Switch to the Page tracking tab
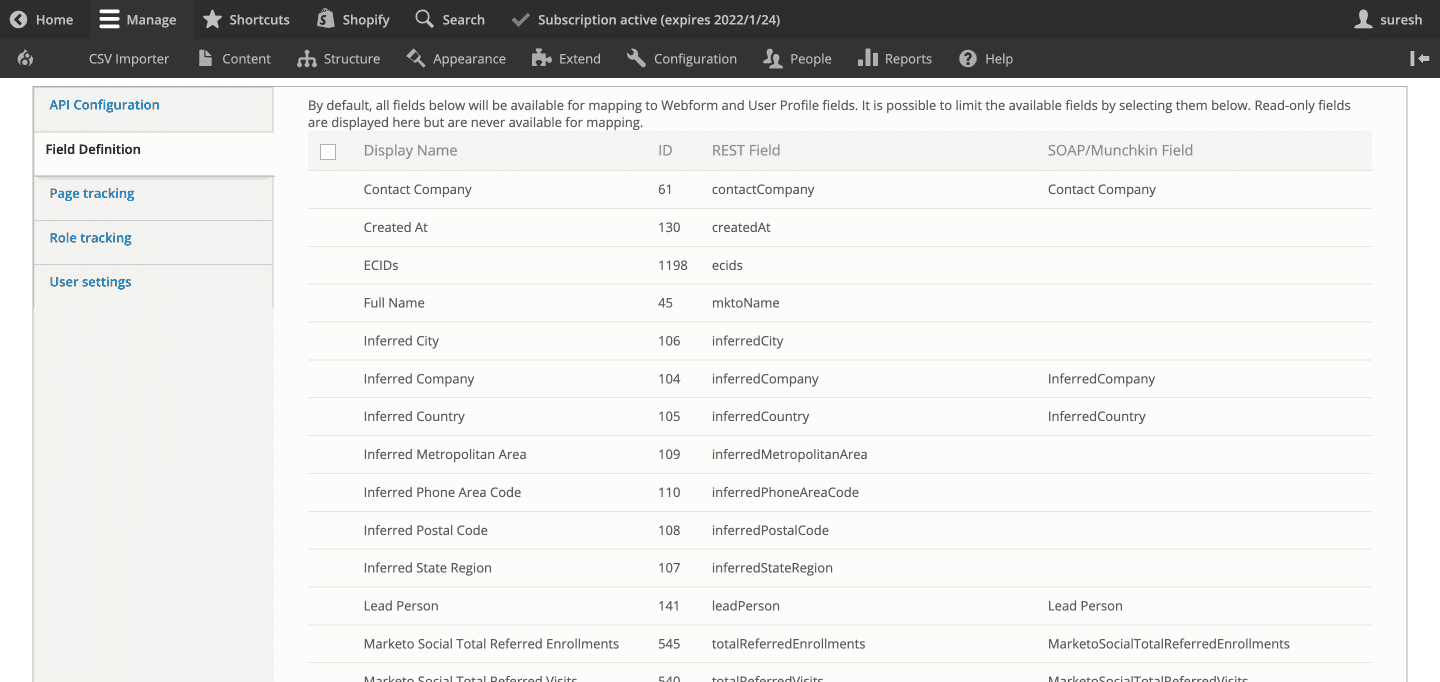1440x682 pixels. coord(92,194)
